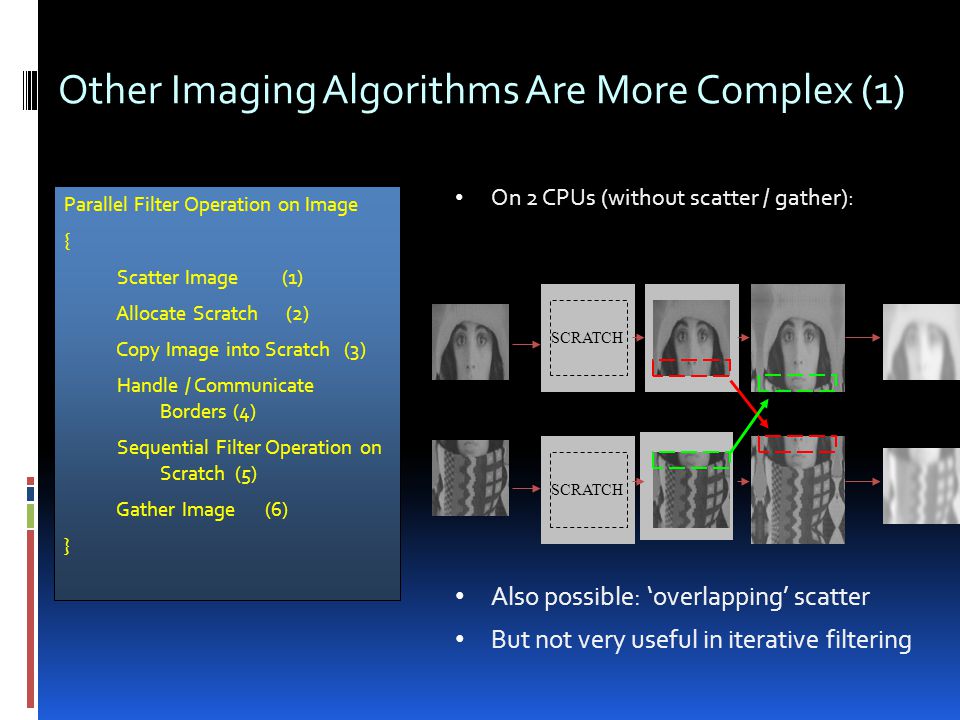Screen dimensions: 960x720
Task: Click the enlarged face image with green dashed region
Action: (x=798, y=337)
